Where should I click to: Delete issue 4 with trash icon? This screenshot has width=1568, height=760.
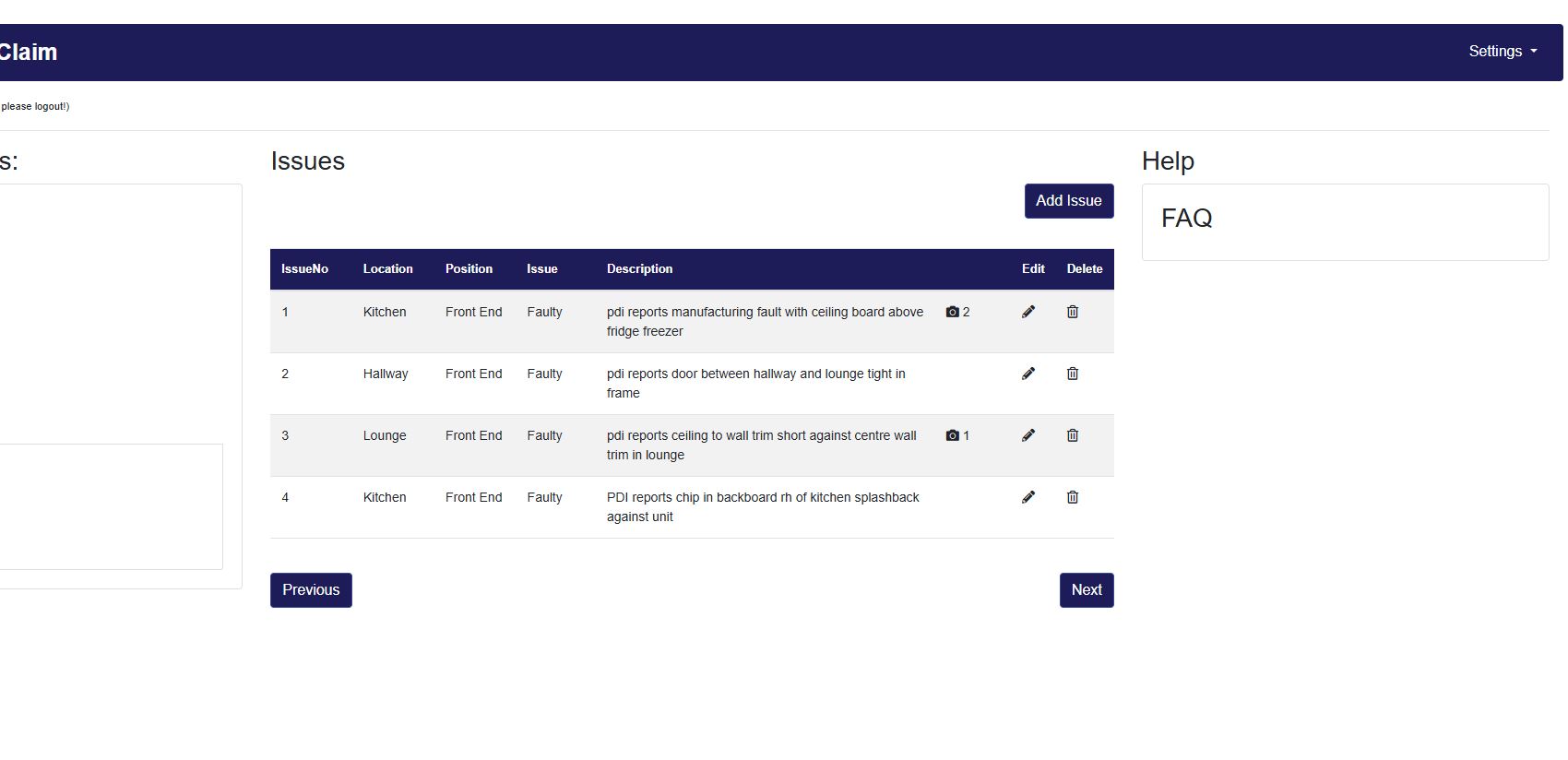pos(1073,497)
